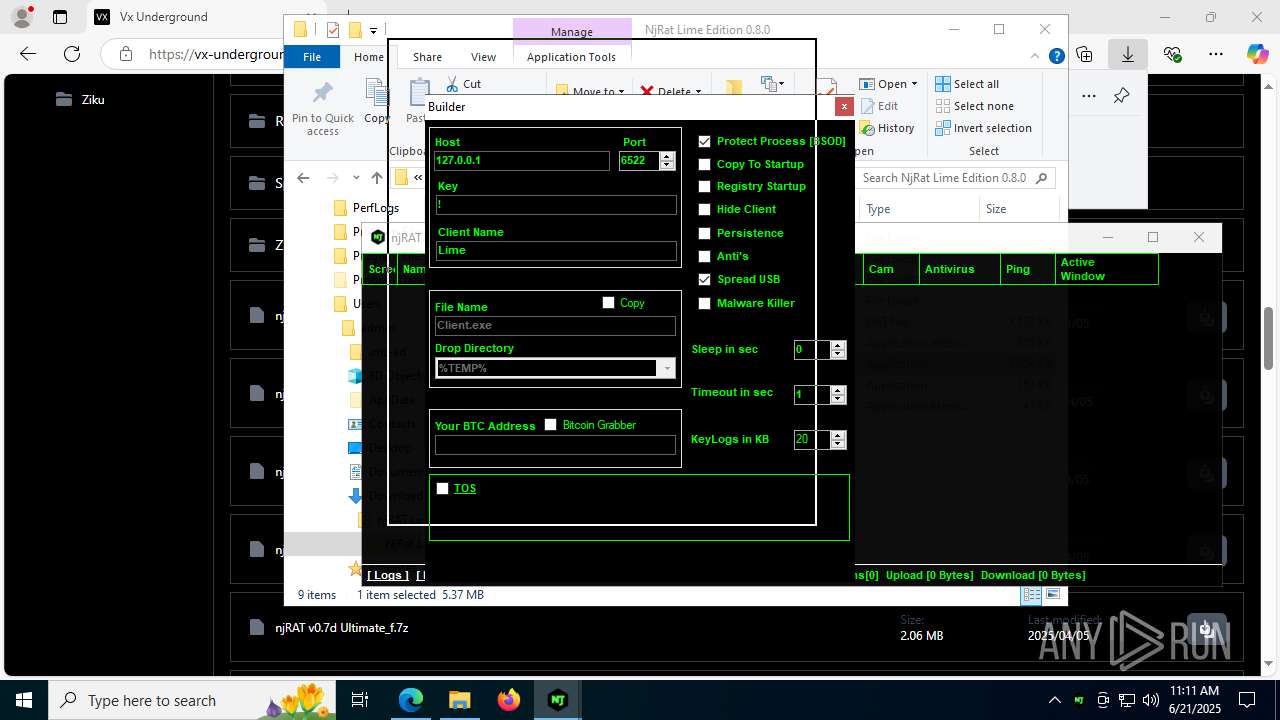This screenshot has width=1280, height=720.
Task: Click Explorer navigation back arrow
Action: point(303,178)
